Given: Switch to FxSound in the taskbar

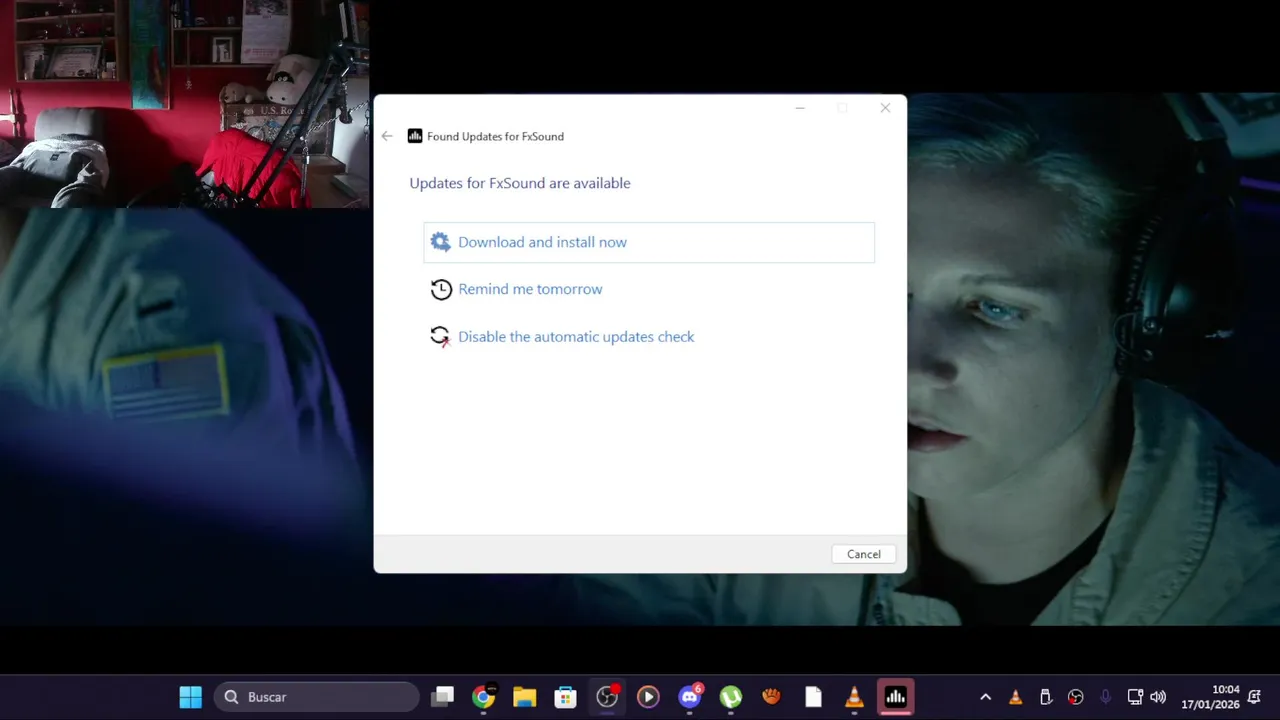Looking at the screenshot, I should point(896,697).
